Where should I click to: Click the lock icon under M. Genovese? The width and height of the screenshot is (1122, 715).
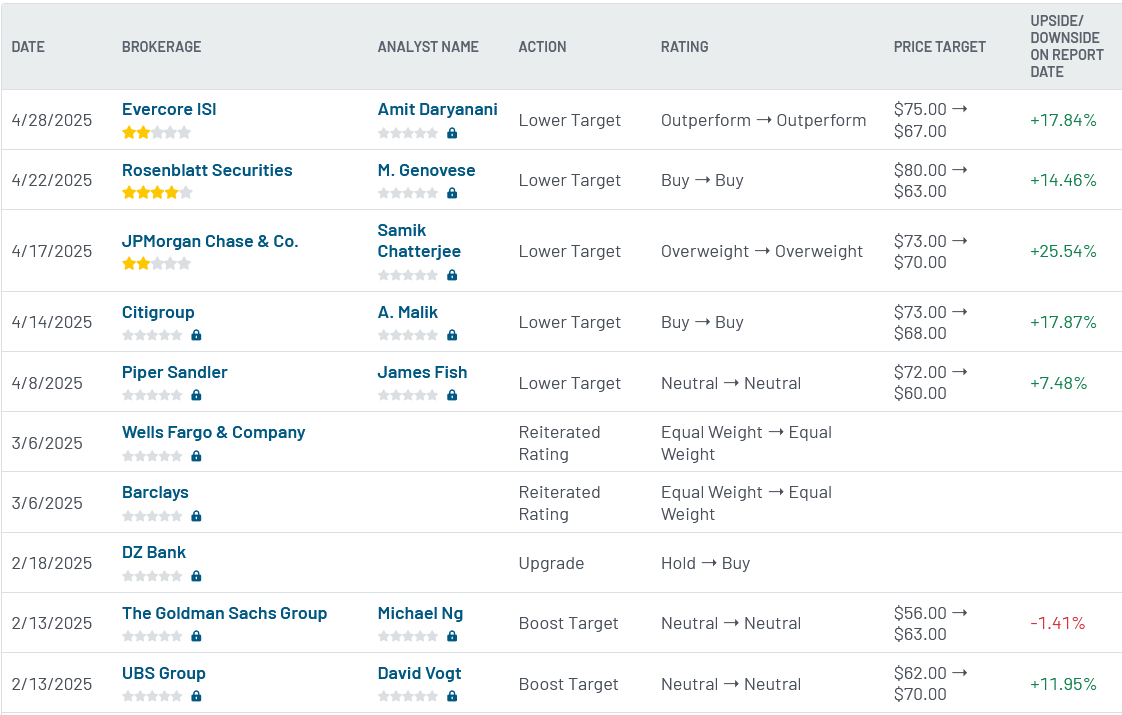coord(452,193)
